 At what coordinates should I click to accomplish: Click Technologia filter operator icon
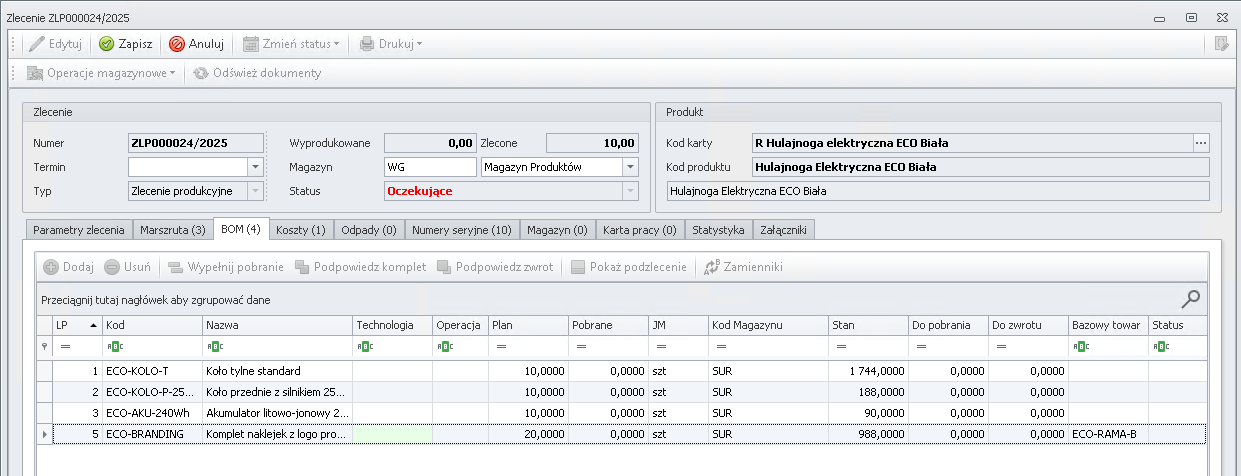[x=363, y=347]
